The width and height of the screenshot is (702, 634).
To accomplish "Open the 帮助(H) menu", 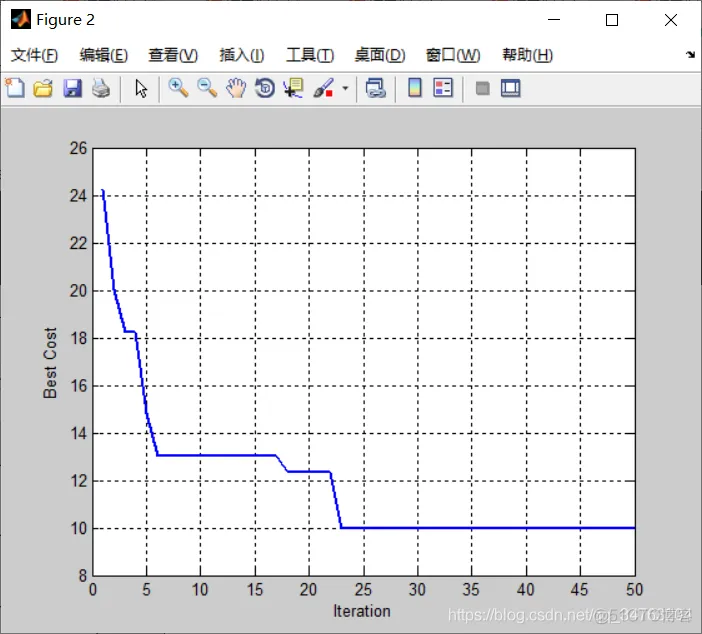I will [x=527, y=55].
